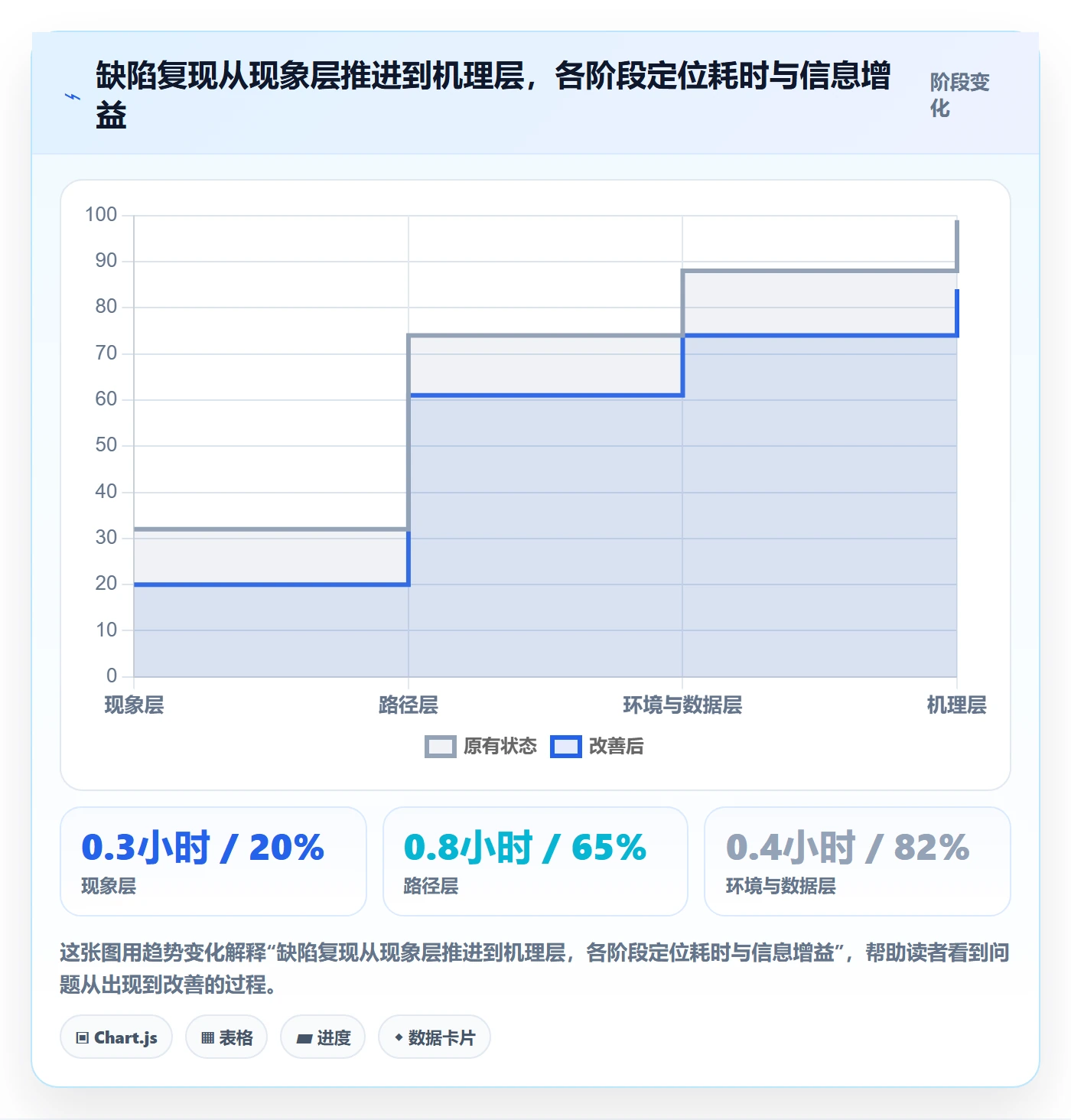Image resolution: width=1071 pixels, height=1120 pixels.
Task: Select the 进度 tag chip
Action: pos(323,1037)
